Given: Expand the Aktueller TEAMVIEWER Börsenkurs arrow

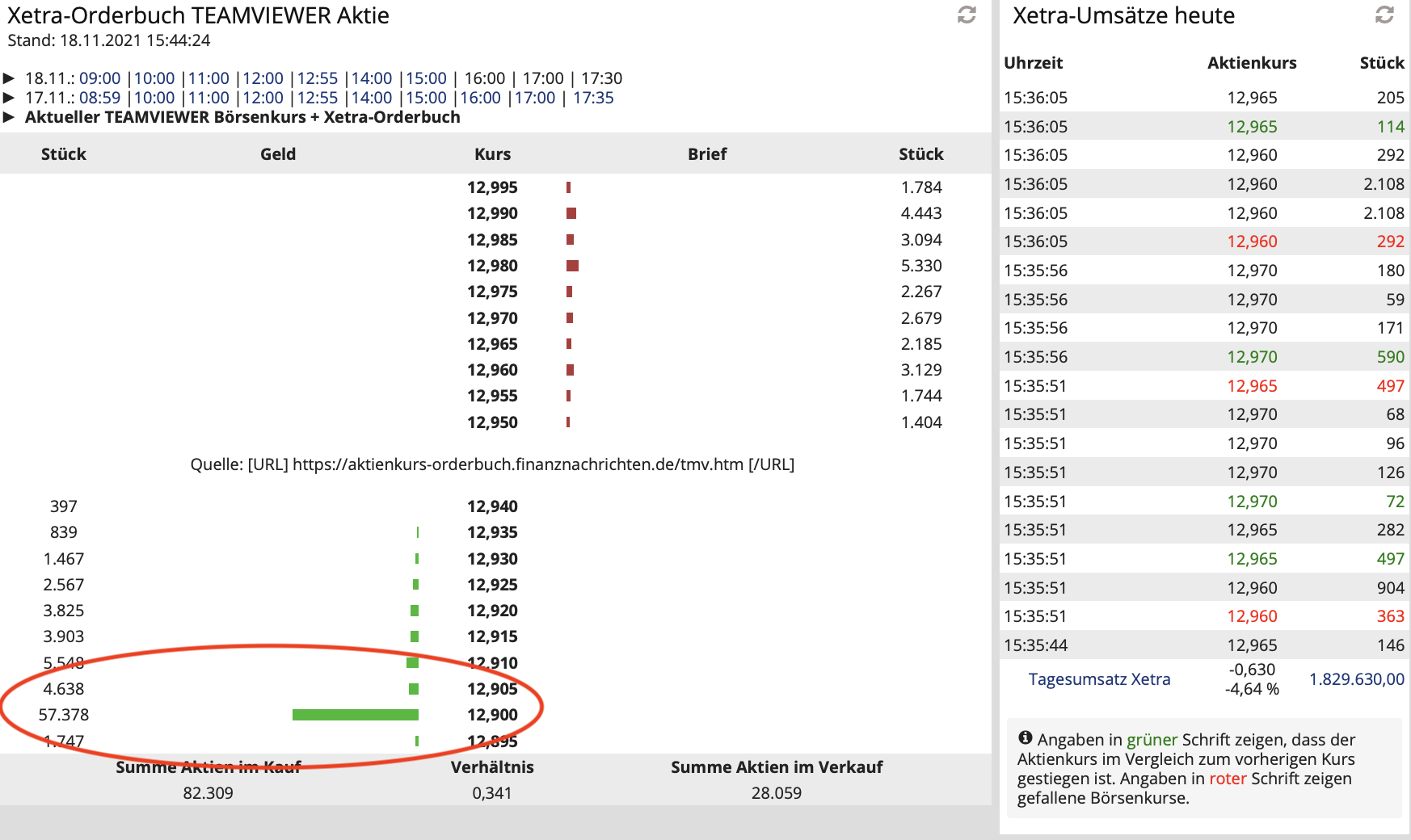Looking at the screenshot, I should point(9,117).
